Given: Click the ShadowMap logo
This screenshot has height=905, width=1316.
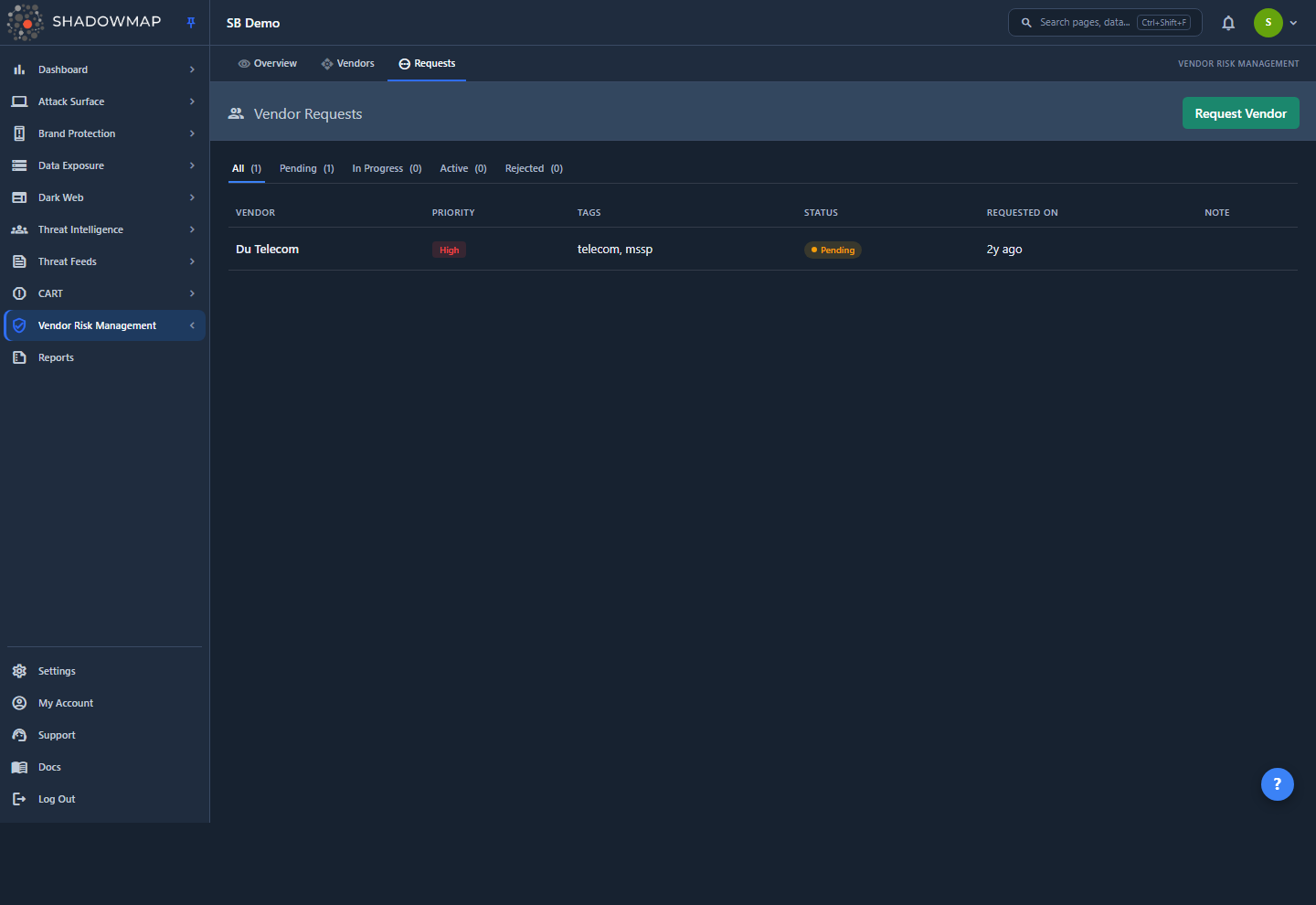Looking at the screenshot, I should (84, 22).
